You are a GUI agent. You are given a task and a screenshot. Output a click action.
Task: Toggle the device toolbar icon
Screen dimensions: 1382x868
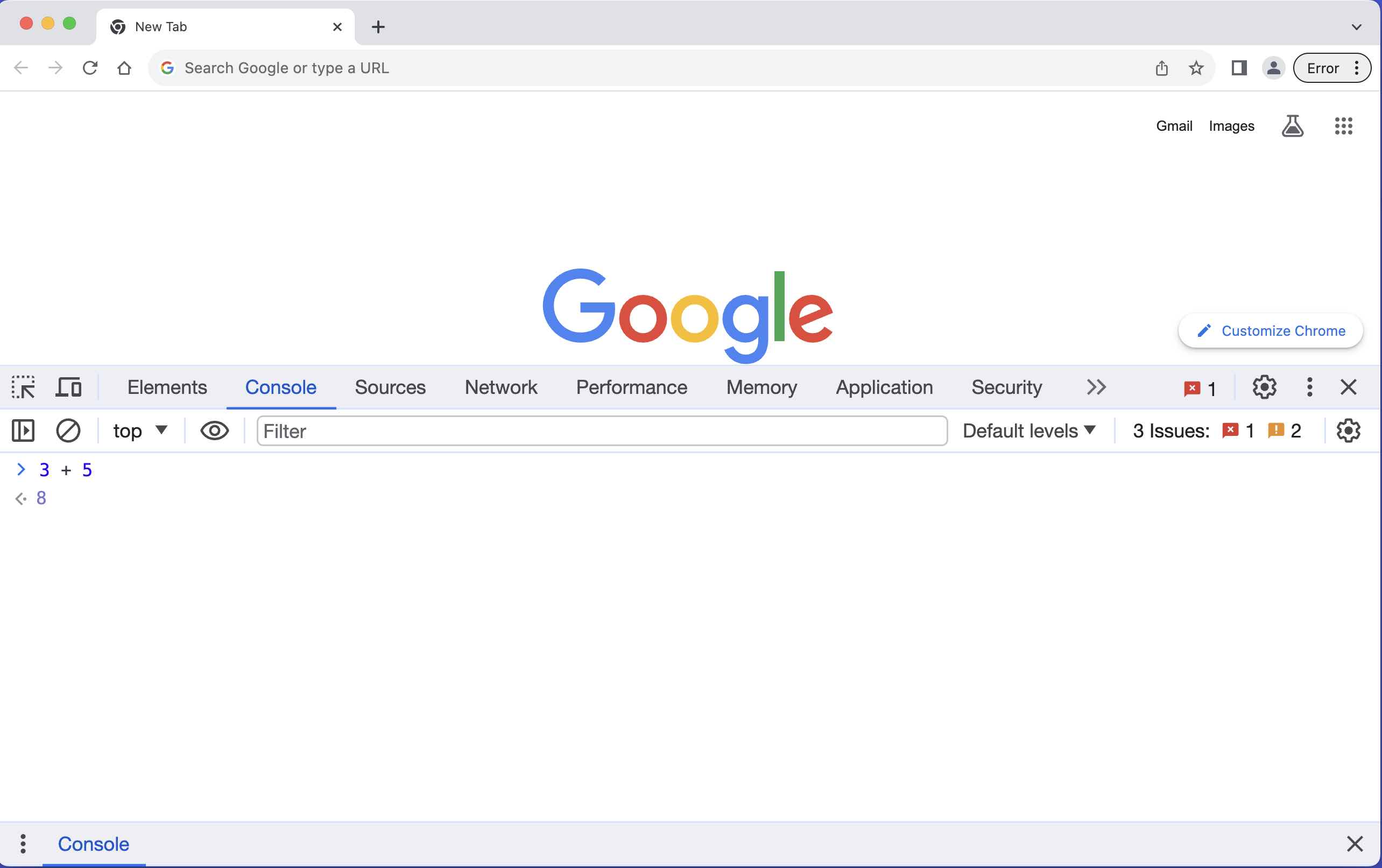[x=68, y=387]
